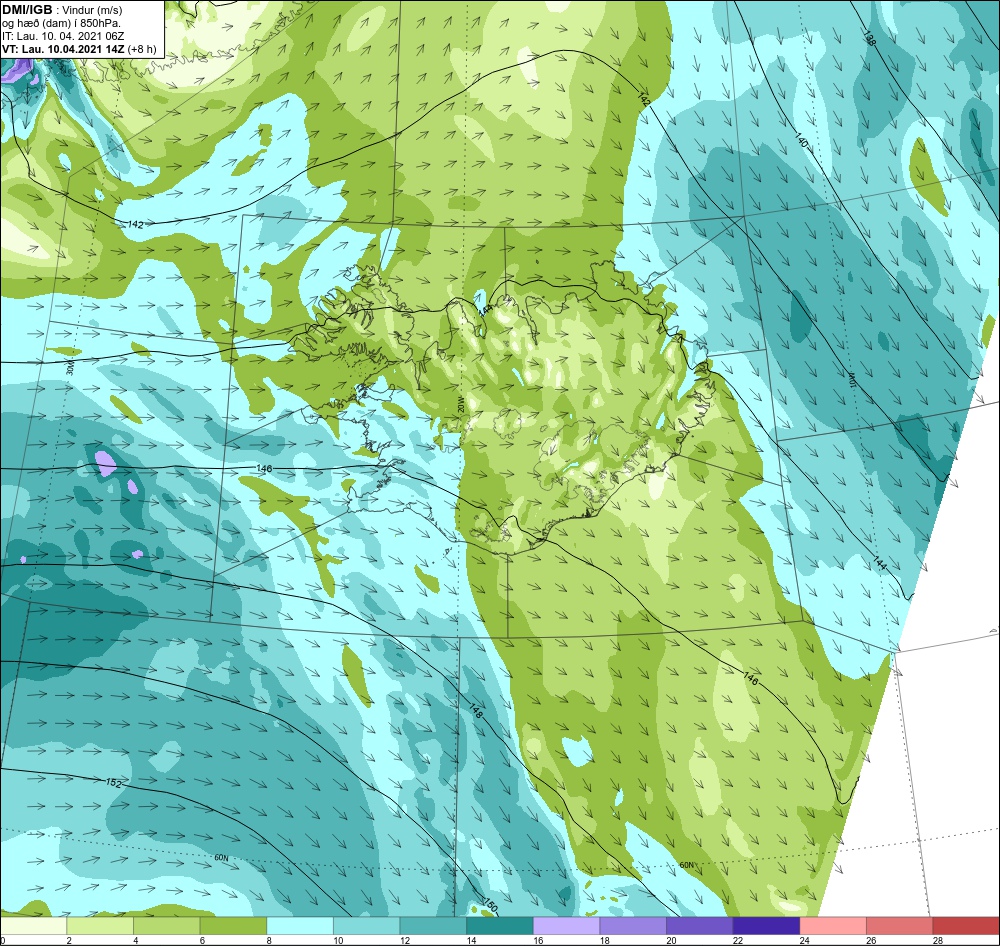Click the '16' tick label on the legend
Viewport: 1000px width, 946px height.
pos(538,940)
